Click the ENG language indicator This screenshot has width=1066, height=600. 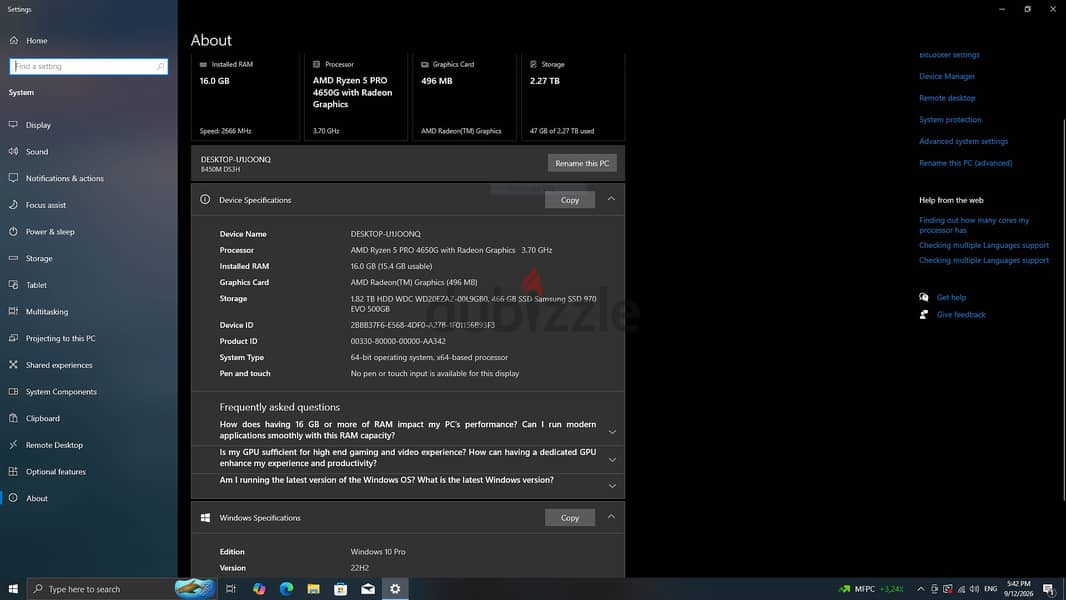(991, 589)
